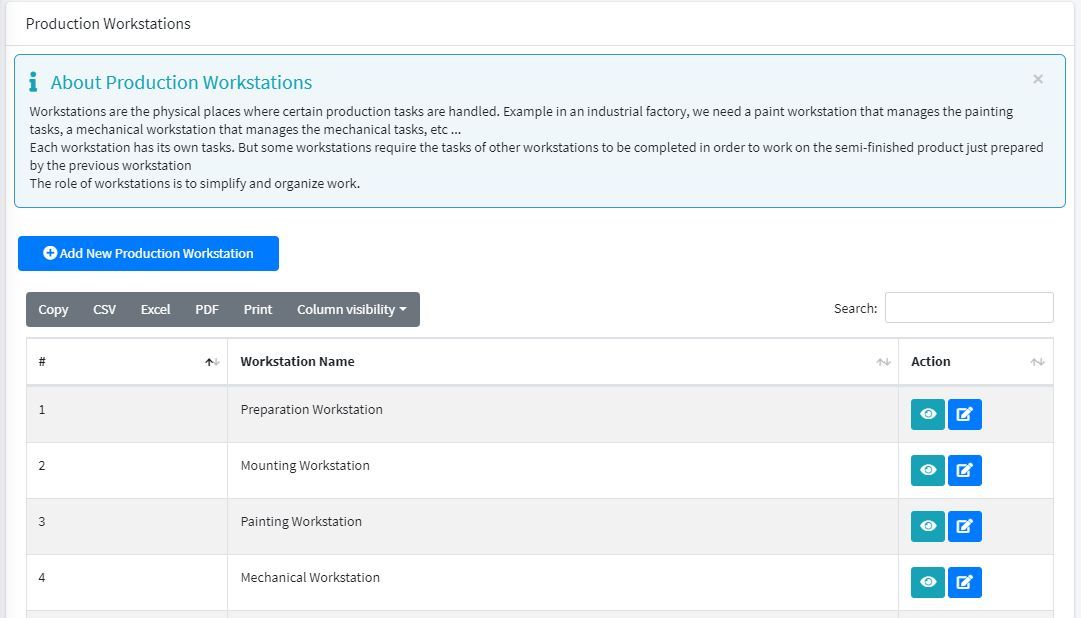The image size is (1081, 618).
Task: View the Preparation Workstation details eye icon
Action: coord(927,414)
